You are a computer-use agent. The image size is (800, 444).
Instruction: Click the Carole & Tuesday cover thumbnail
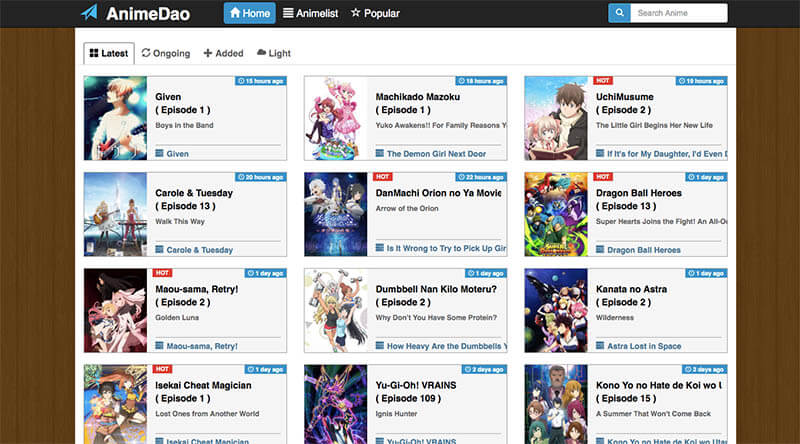click(115, 214)
